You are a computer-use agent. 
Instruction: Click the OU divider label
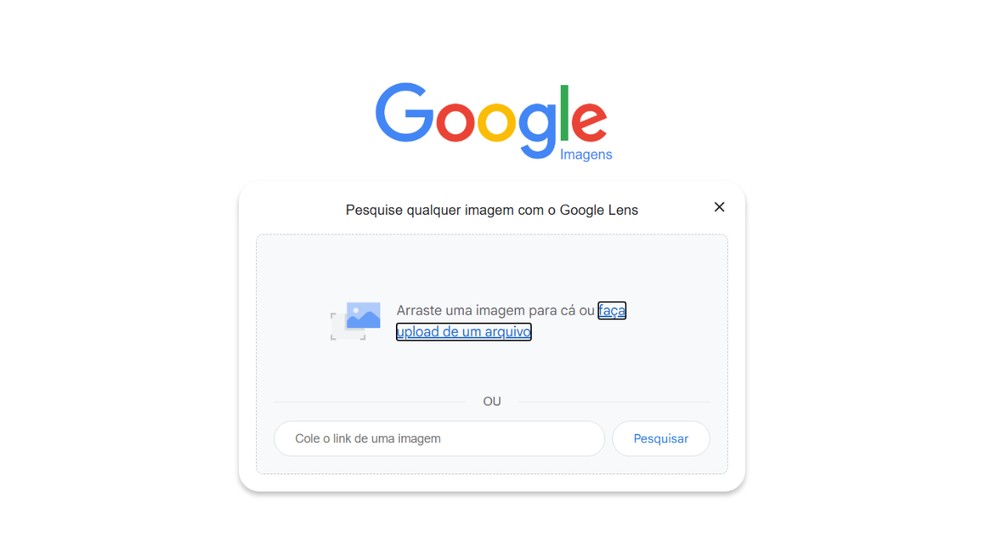click(x=492, y=401)
